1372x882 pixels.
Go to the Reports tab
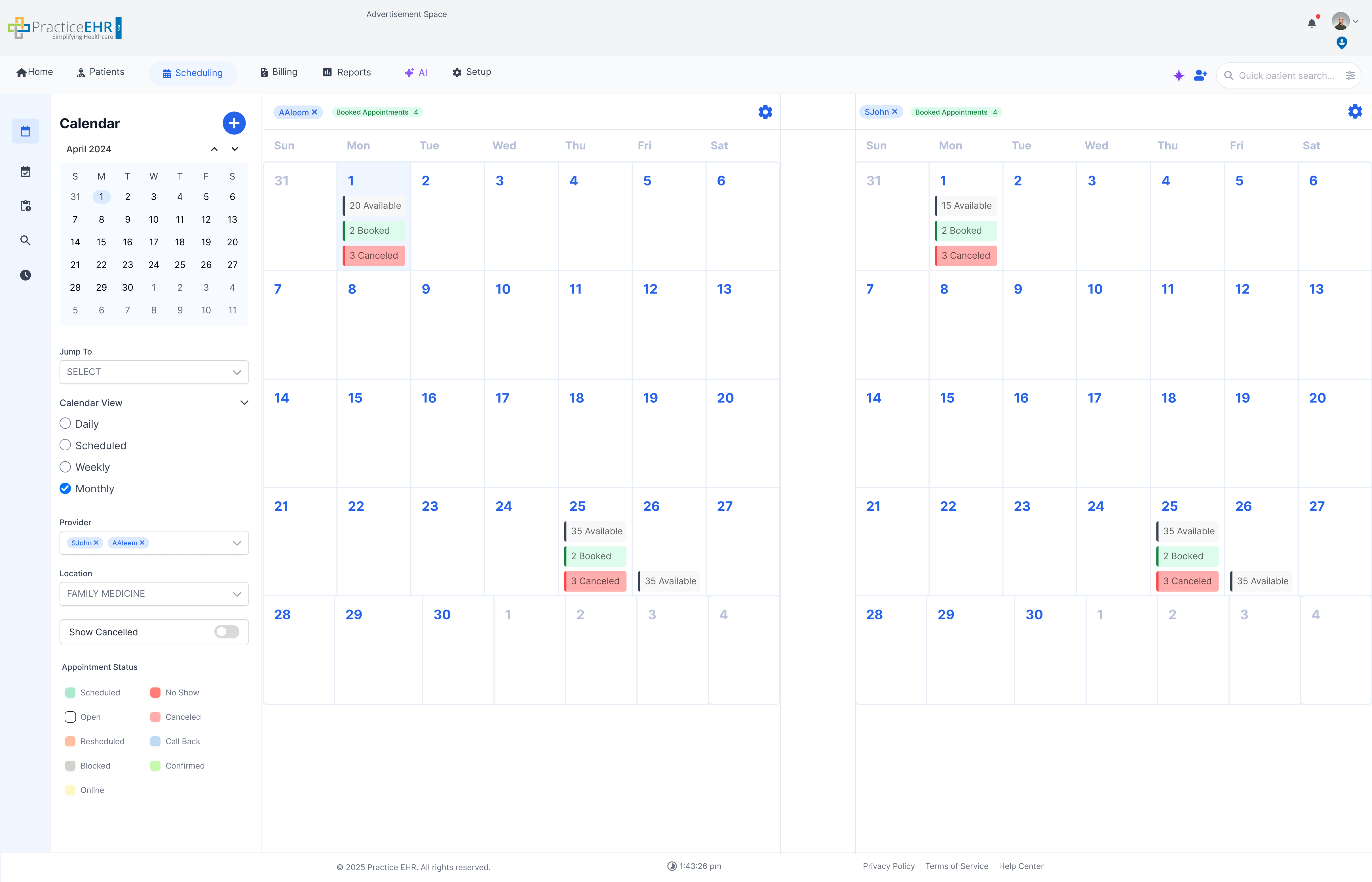(347, 72)
